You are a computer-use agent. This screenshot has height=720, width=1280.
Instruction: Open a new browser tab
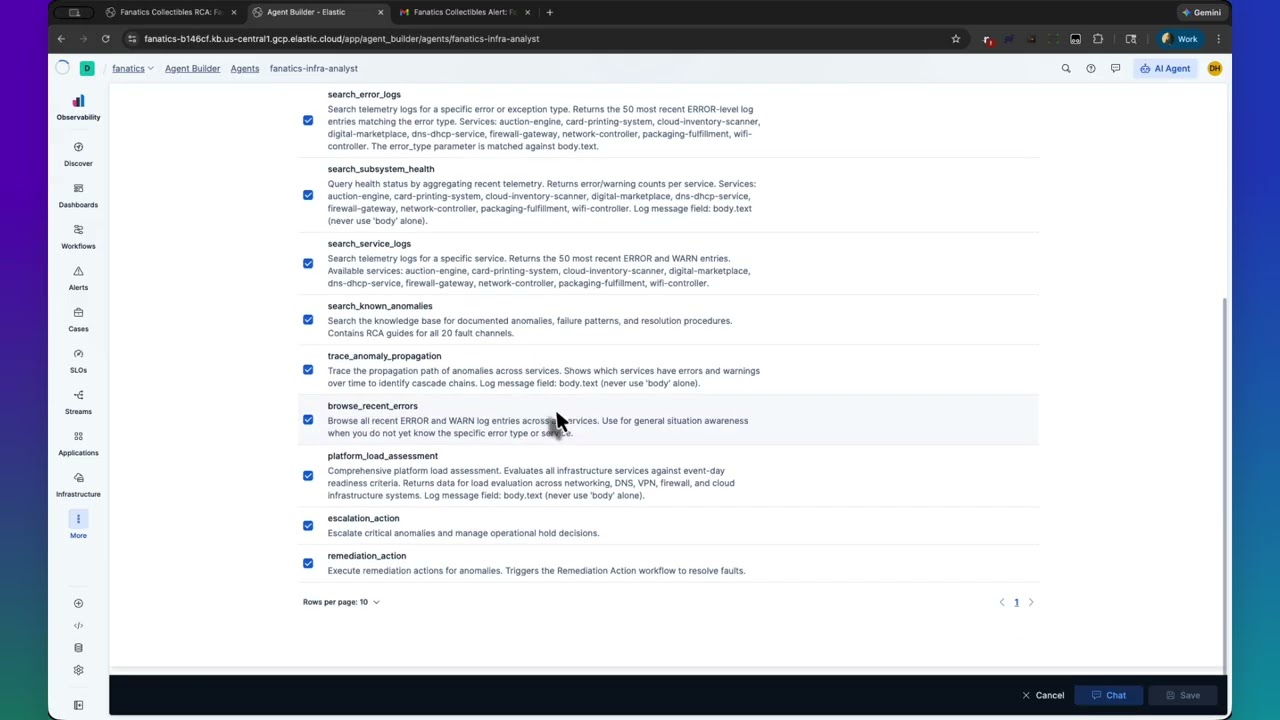549,12
